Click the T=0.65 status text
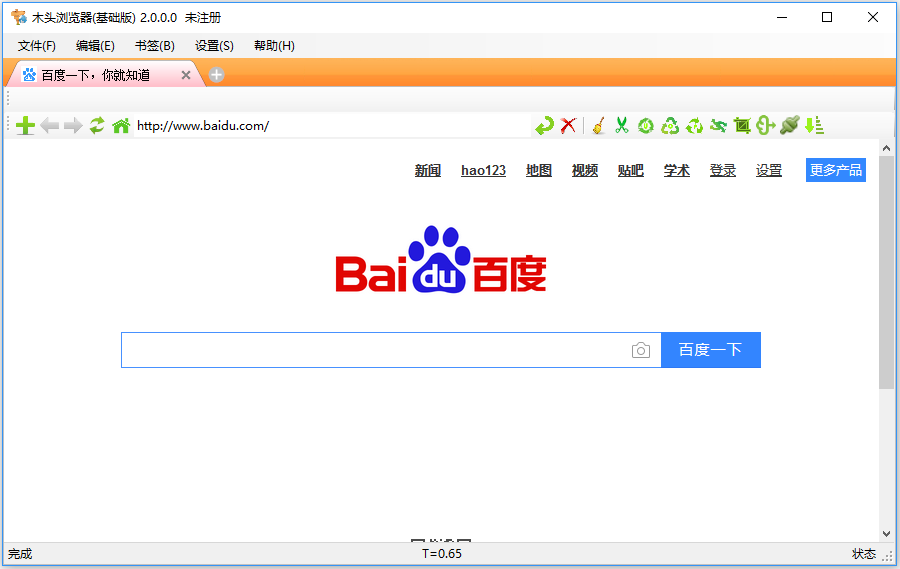 click(x=441, y=554)
